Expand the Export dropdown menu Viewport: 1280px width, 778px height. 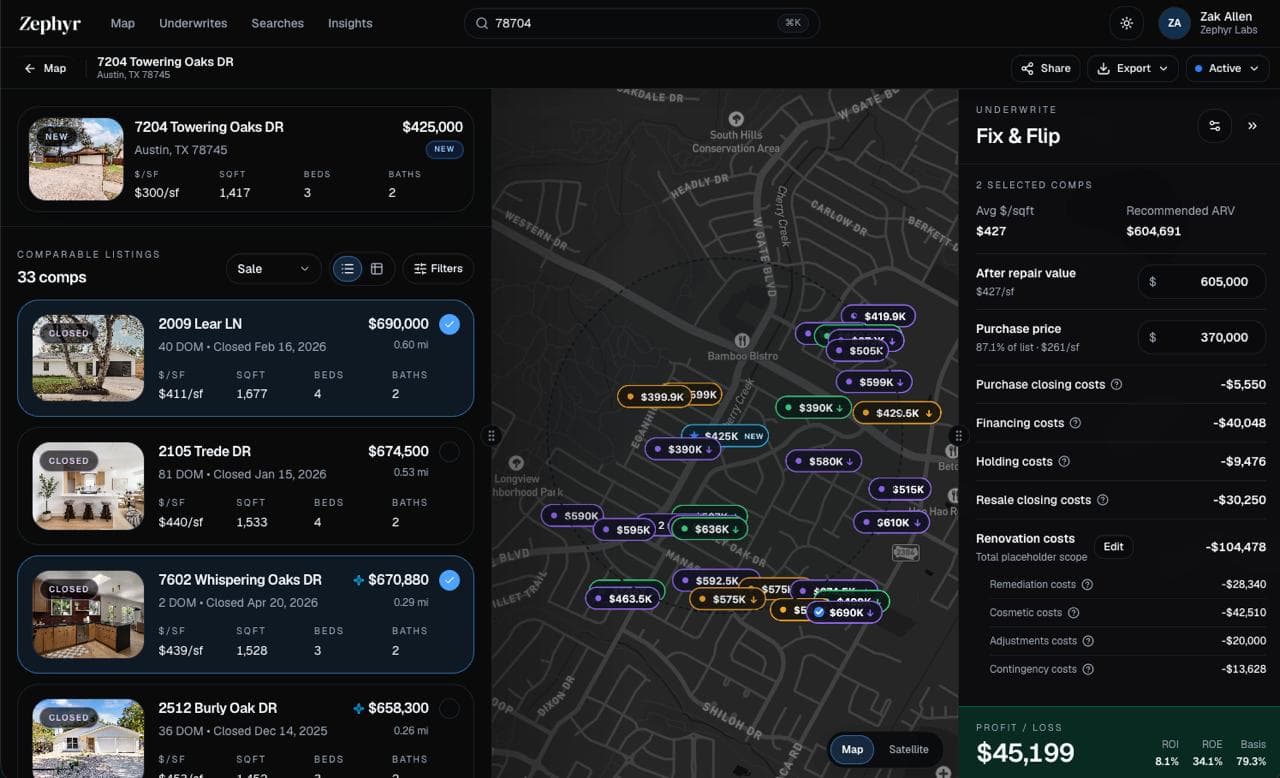click(x=1132, y=68)
